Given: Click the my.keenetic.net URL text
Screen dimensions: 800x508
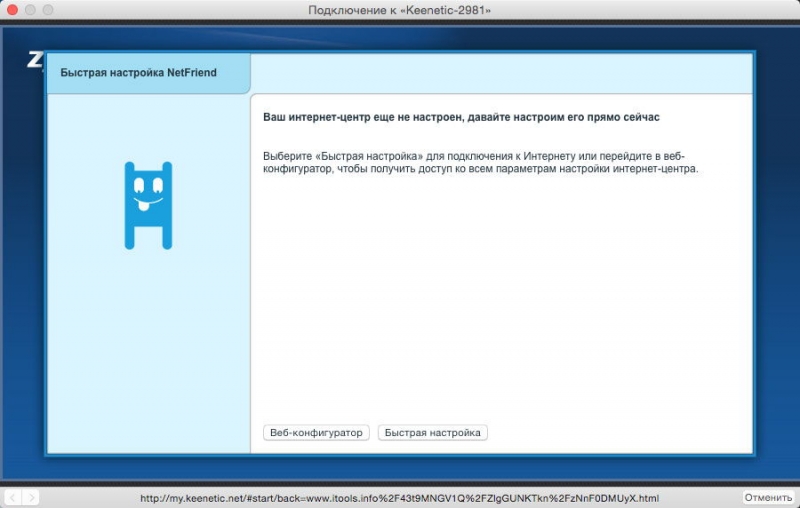Looking at the screenshot, I should (399, 498).
